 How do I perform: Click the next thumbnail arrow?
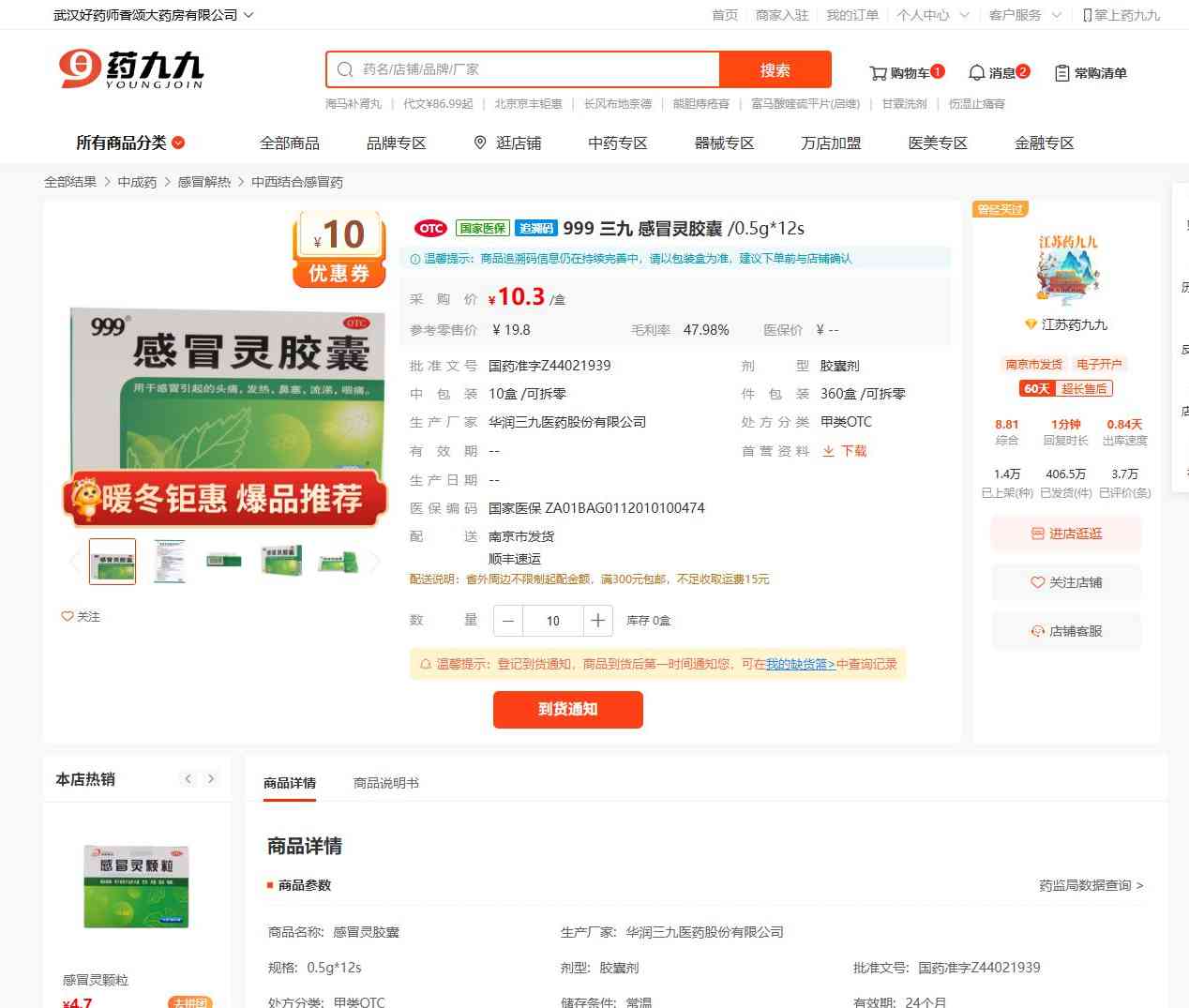375,562
